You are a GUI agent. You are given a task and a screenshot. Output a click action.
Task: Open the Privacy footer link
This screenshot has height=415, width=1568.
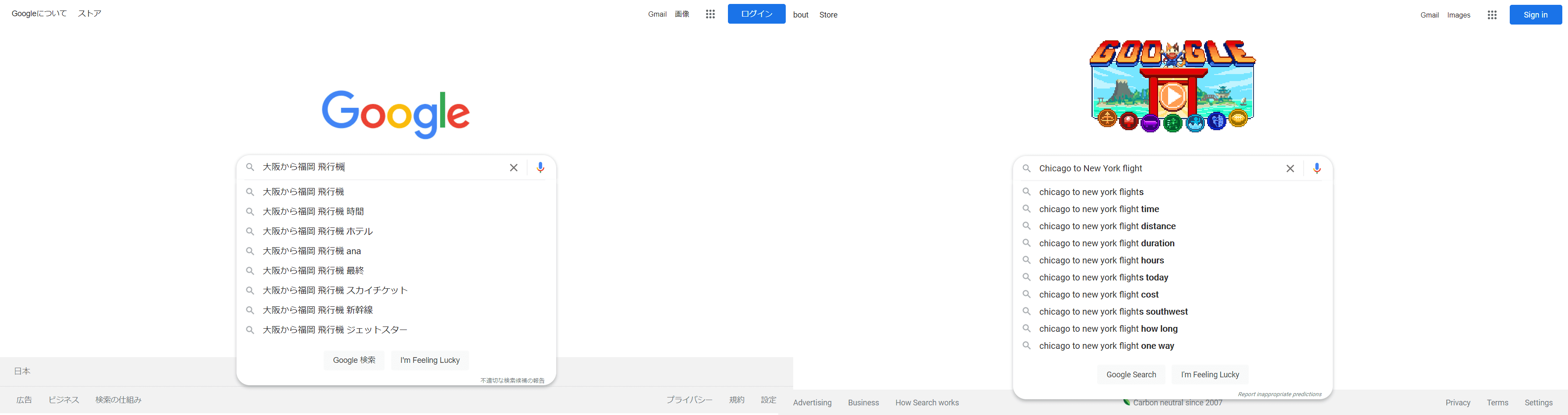(1457, 403)
